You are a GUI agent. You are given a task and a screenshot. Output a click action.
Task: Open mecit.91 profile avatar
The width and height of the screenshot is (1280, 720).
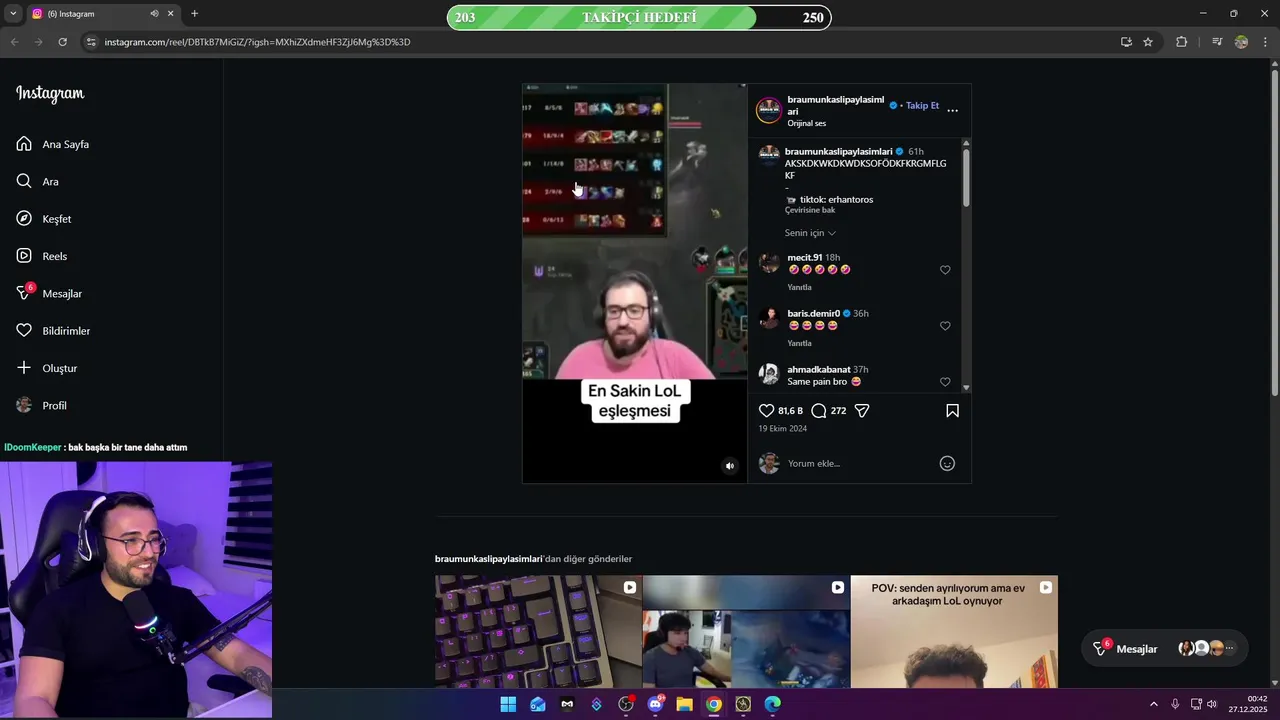pyautogui.click(x=769, y=263)
